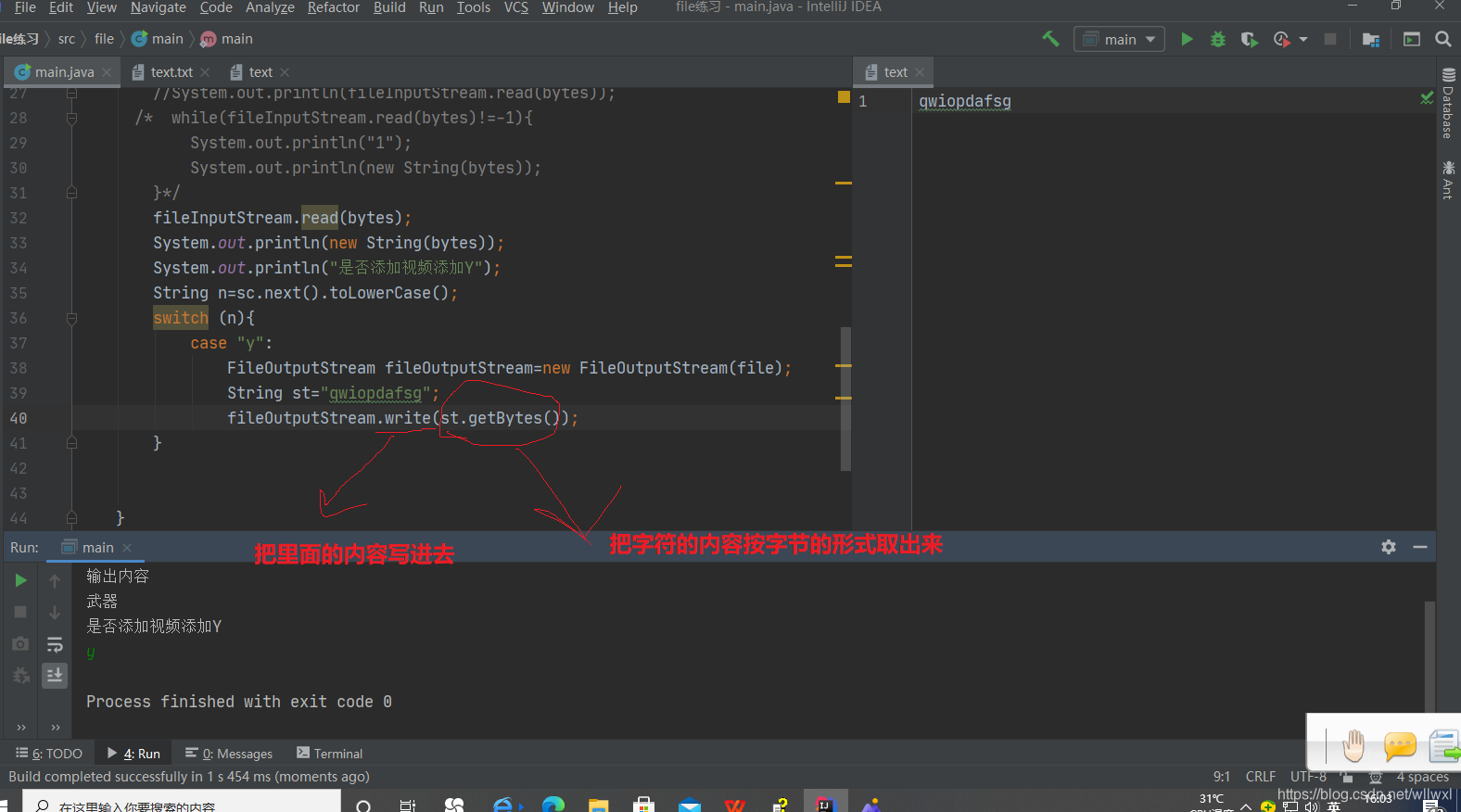This screenshot has width=1461, height=812.
Task: Collapse the switch block at line 36
Action: (x=71, y=318)
